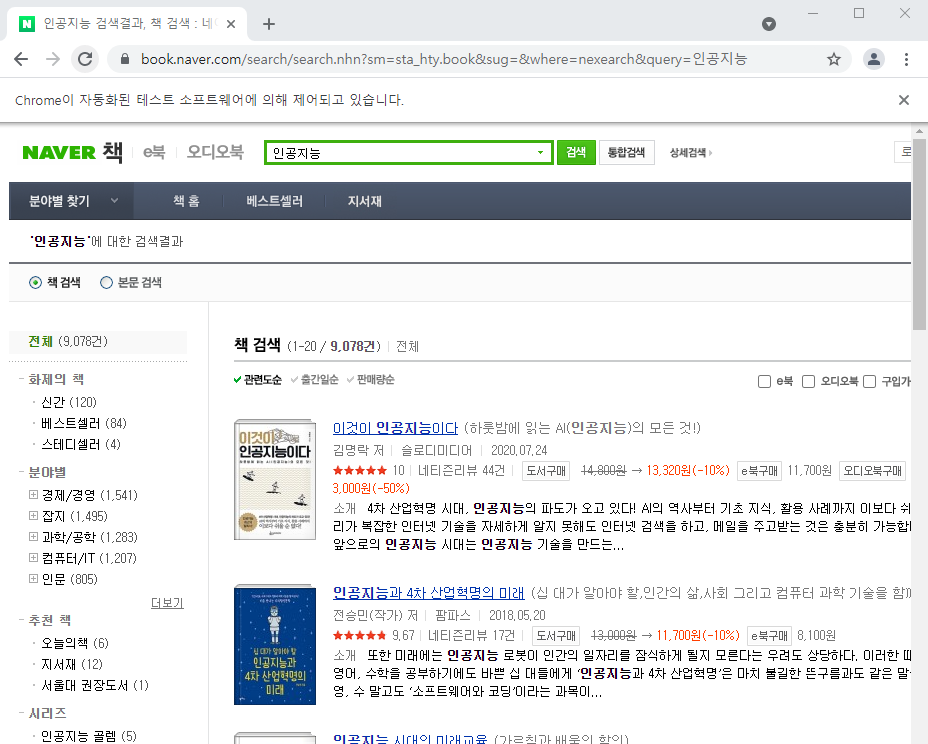Screen dimensions: 928x744
Task: Switch to the e북 section
Action: (154, 152)
